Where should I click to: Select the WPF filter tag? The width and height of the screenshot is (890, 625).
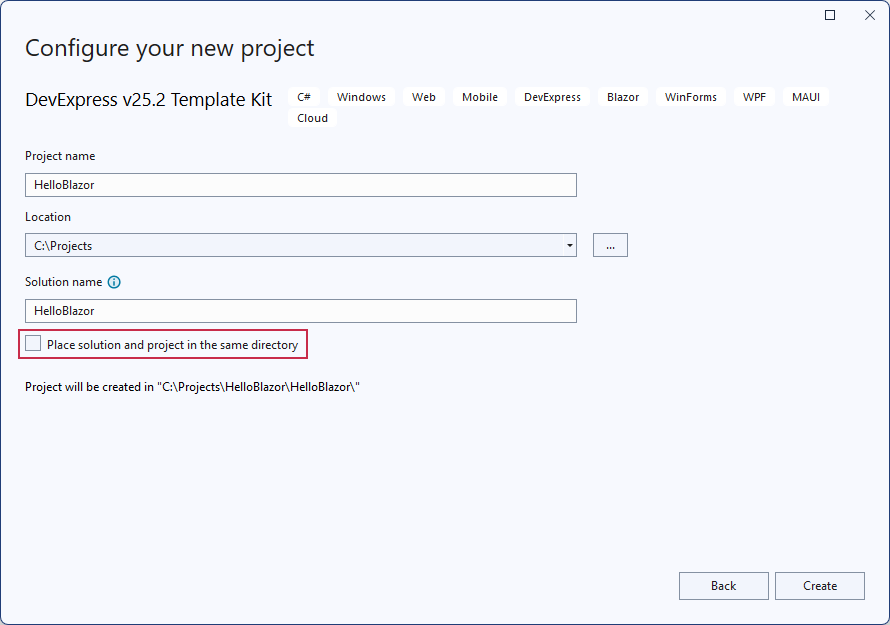(754, 97)
